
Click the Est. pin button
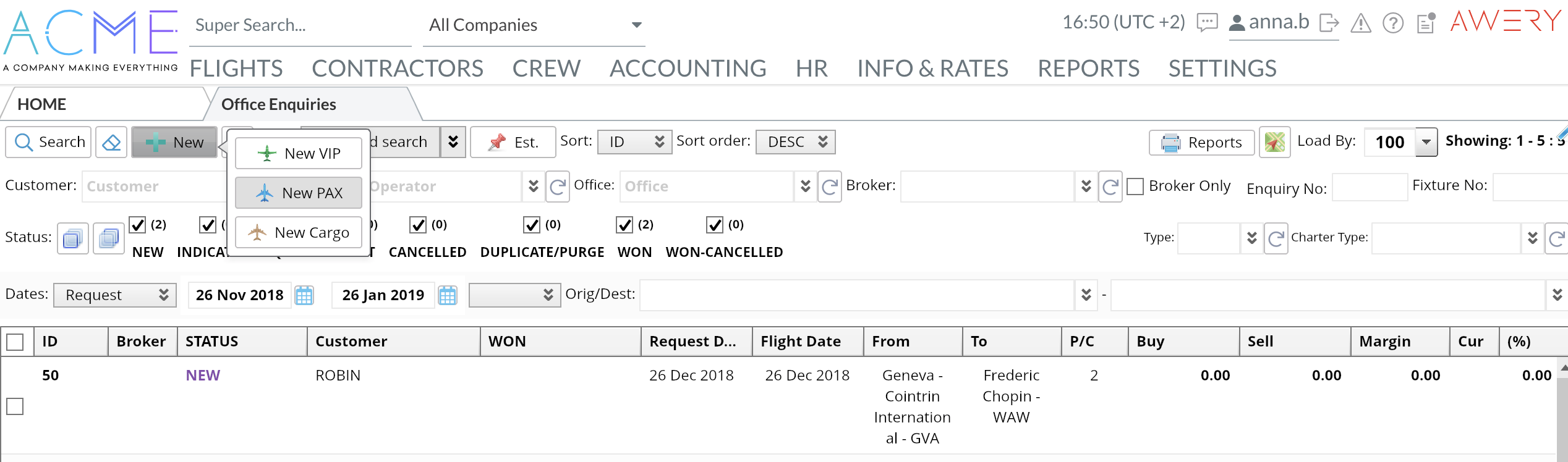pos(513,143)
